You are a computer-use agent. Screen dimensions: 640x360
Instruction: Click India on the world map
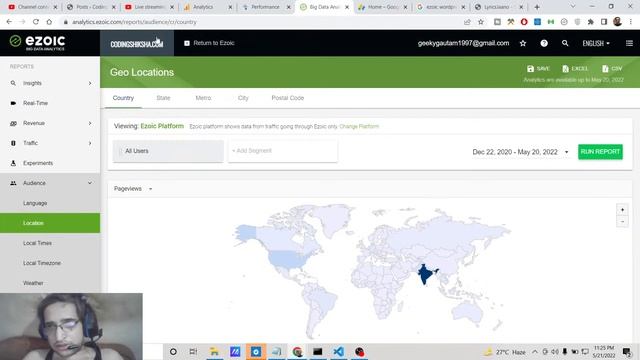pyautogui.click(x=425, y=274)
